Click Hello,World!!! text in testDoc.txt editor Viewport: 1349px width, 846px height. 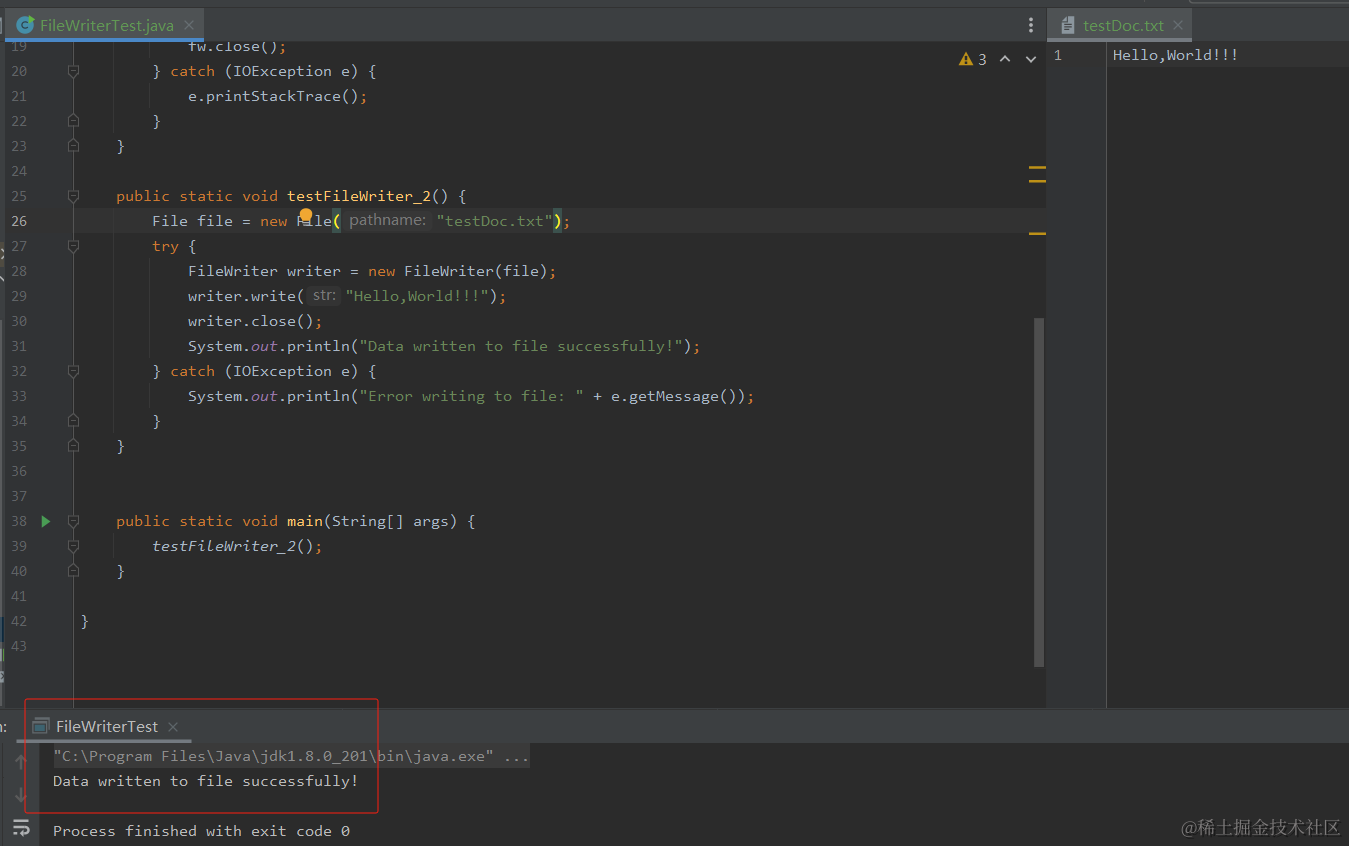(x=1175, y=55)
